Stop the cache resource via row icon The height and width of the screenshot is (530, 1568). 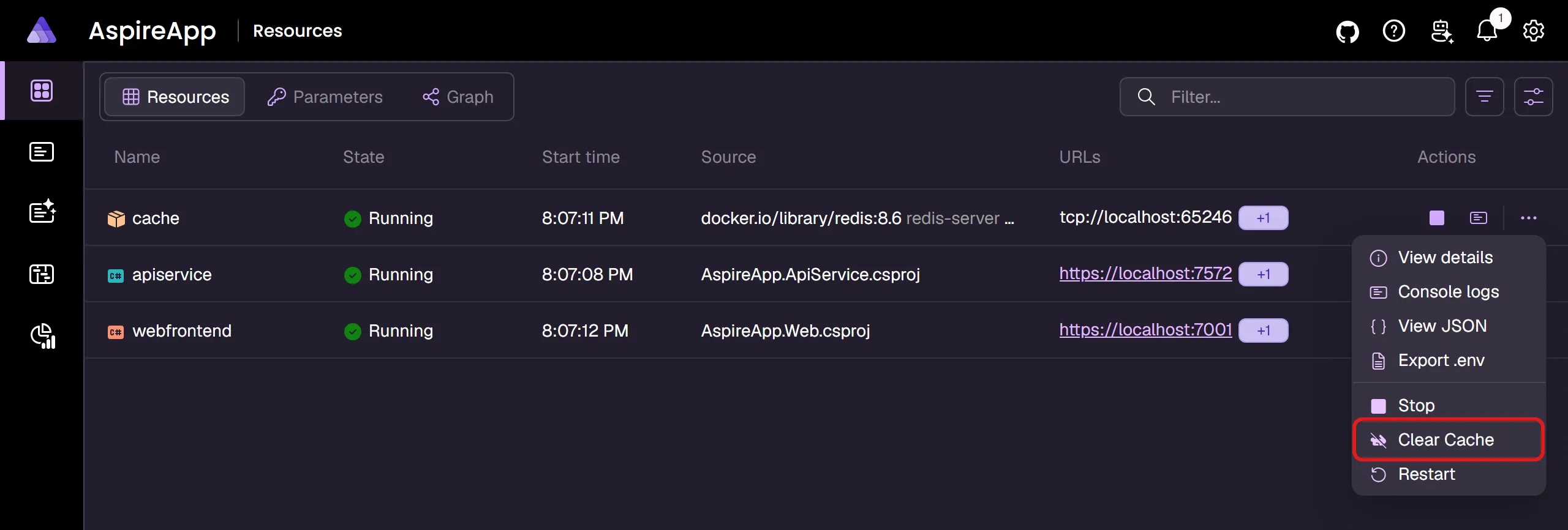tap(1437, 218)
